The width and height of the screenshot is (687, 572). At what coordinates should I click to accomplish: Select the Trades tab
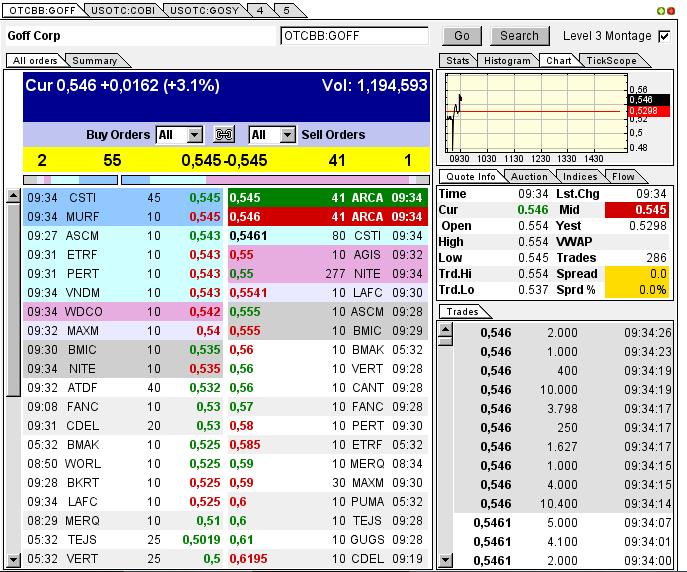tap(463, 312)
